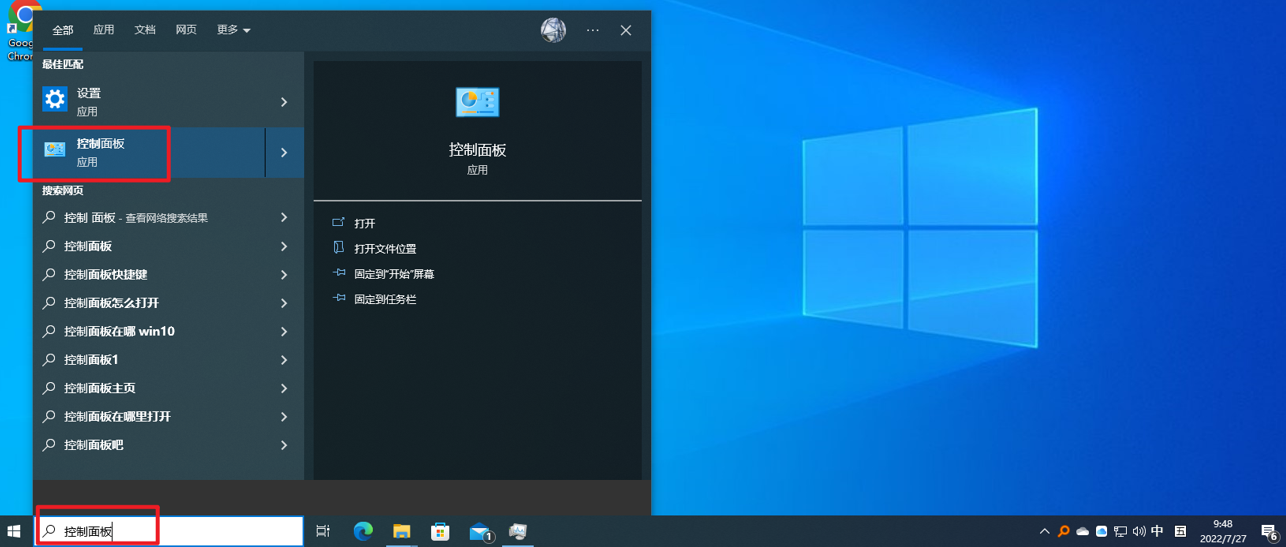This screenshot has height=547, width=1286.
Task: Click the Windows Start button
Action: click(14, 532)
